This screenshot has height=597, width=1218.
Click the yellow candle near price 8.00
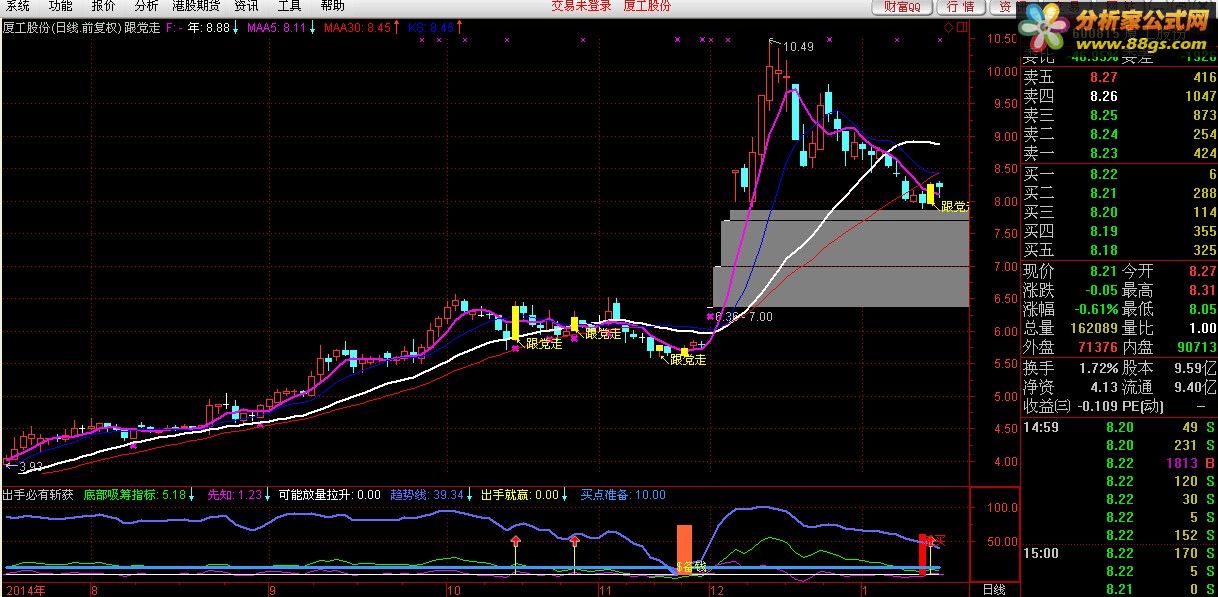(930, 194)
